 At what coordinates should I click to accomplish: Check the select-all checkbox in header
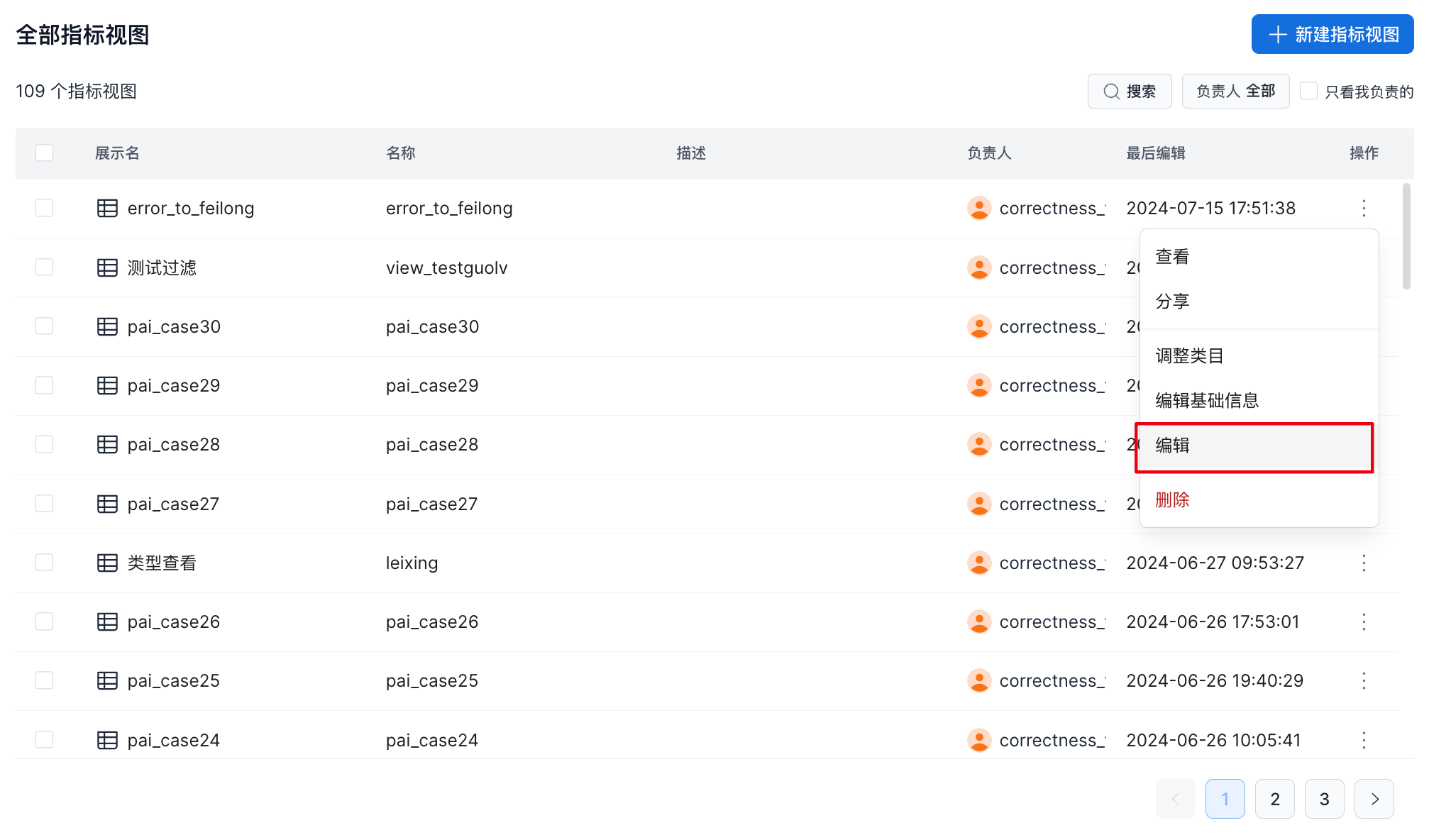tap(45, 153)
